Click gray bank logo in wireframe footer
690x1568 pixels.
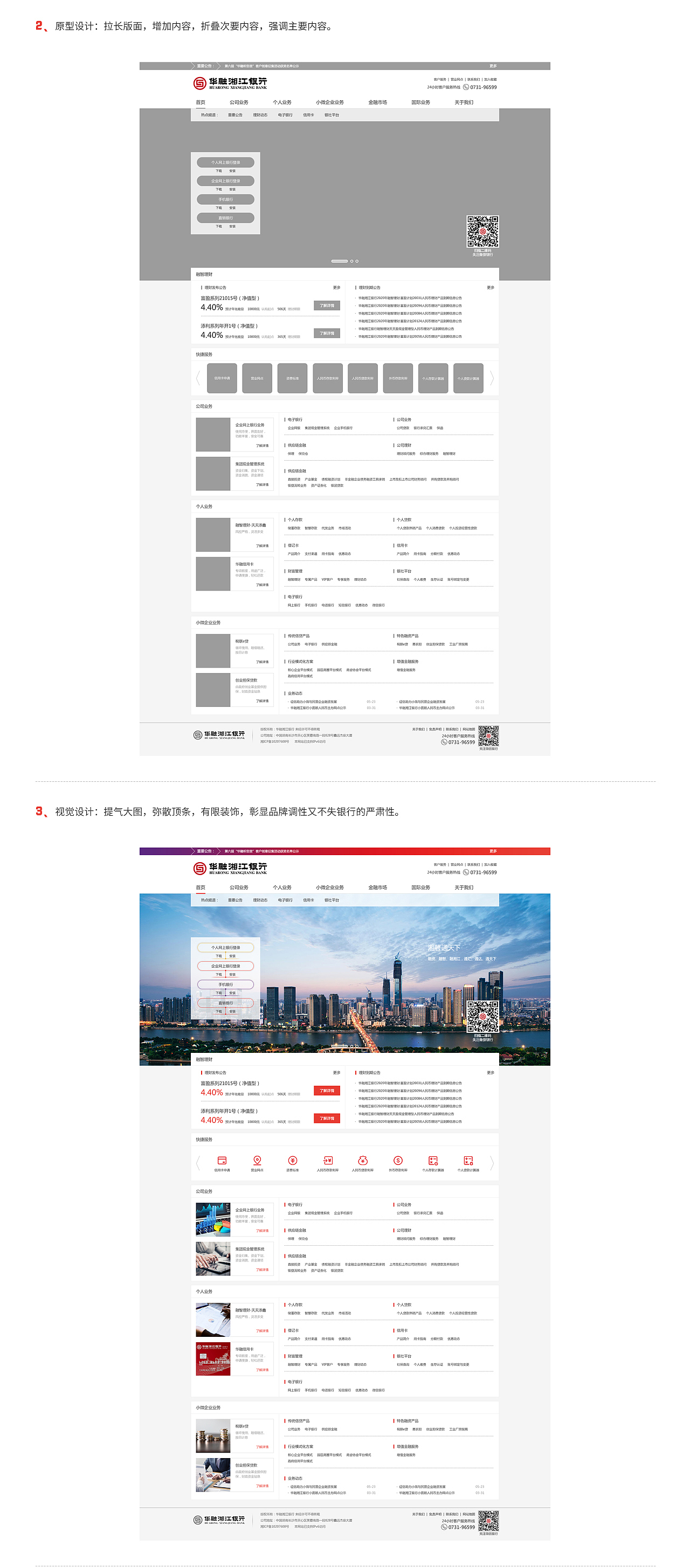click(219, 734)
